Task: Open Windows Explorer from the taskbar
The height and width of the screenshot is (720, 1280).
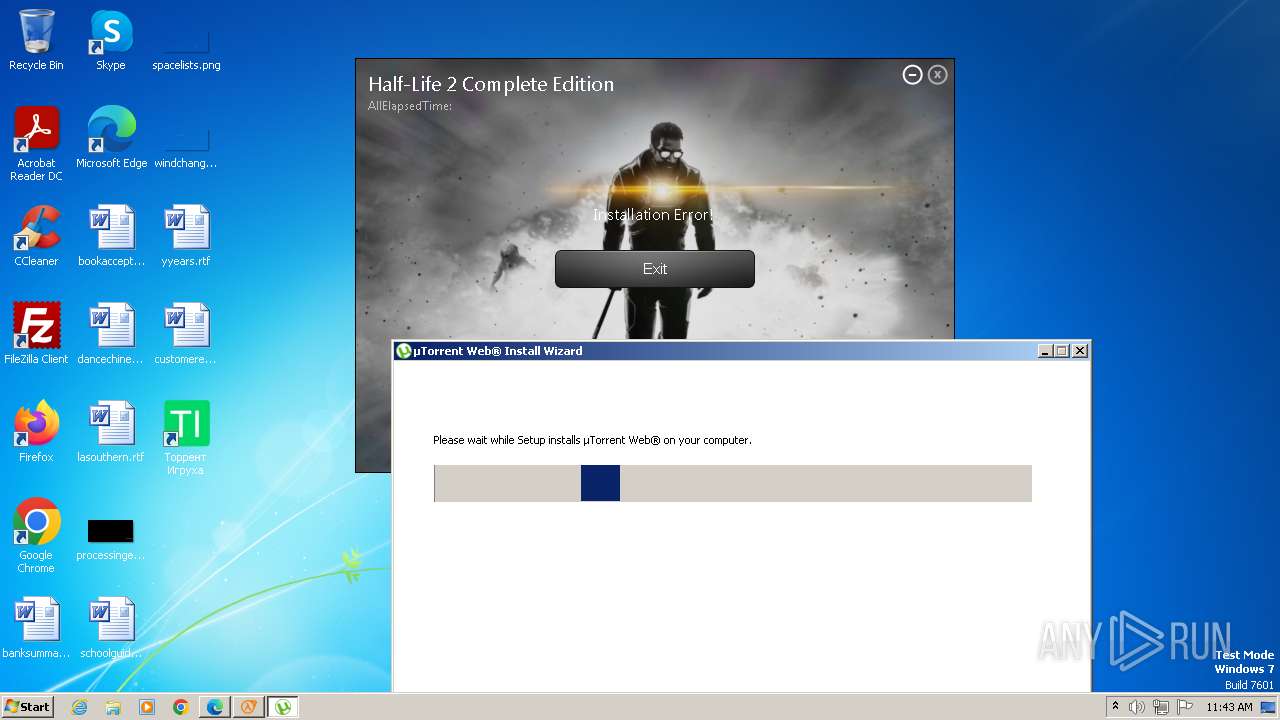Action: pos(113,707)
